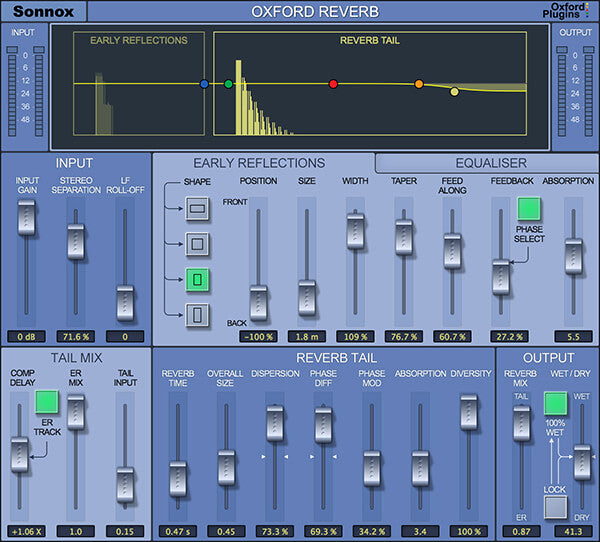Select the second square room shape icon

[198, 242]
